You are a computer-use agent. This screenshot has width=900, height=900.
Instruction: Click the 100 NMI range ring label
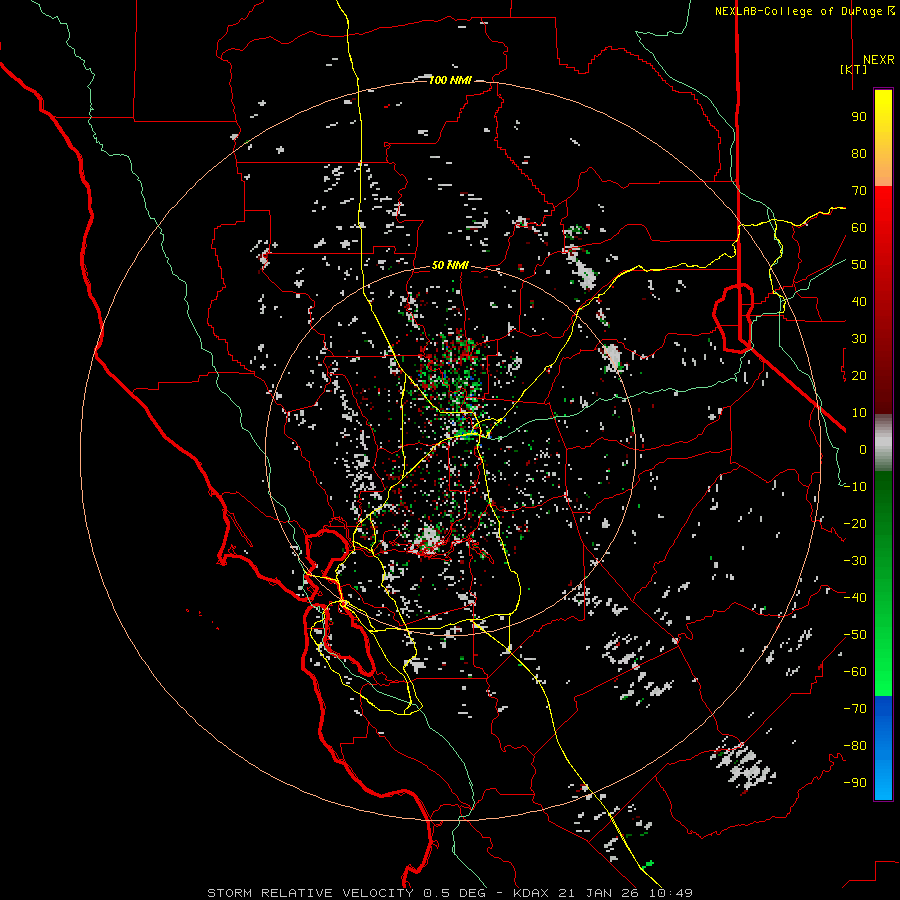tap(450, 80)
